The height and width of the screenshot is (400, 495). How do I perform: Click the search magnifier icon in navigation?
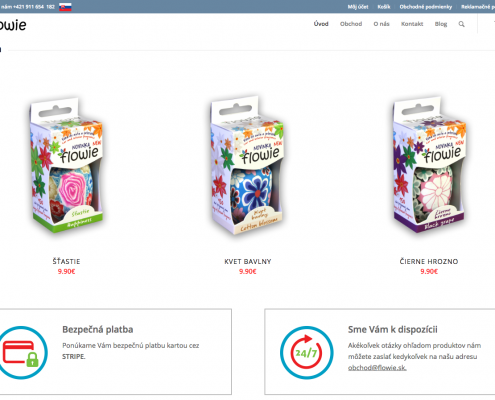[x=461, y=24]
